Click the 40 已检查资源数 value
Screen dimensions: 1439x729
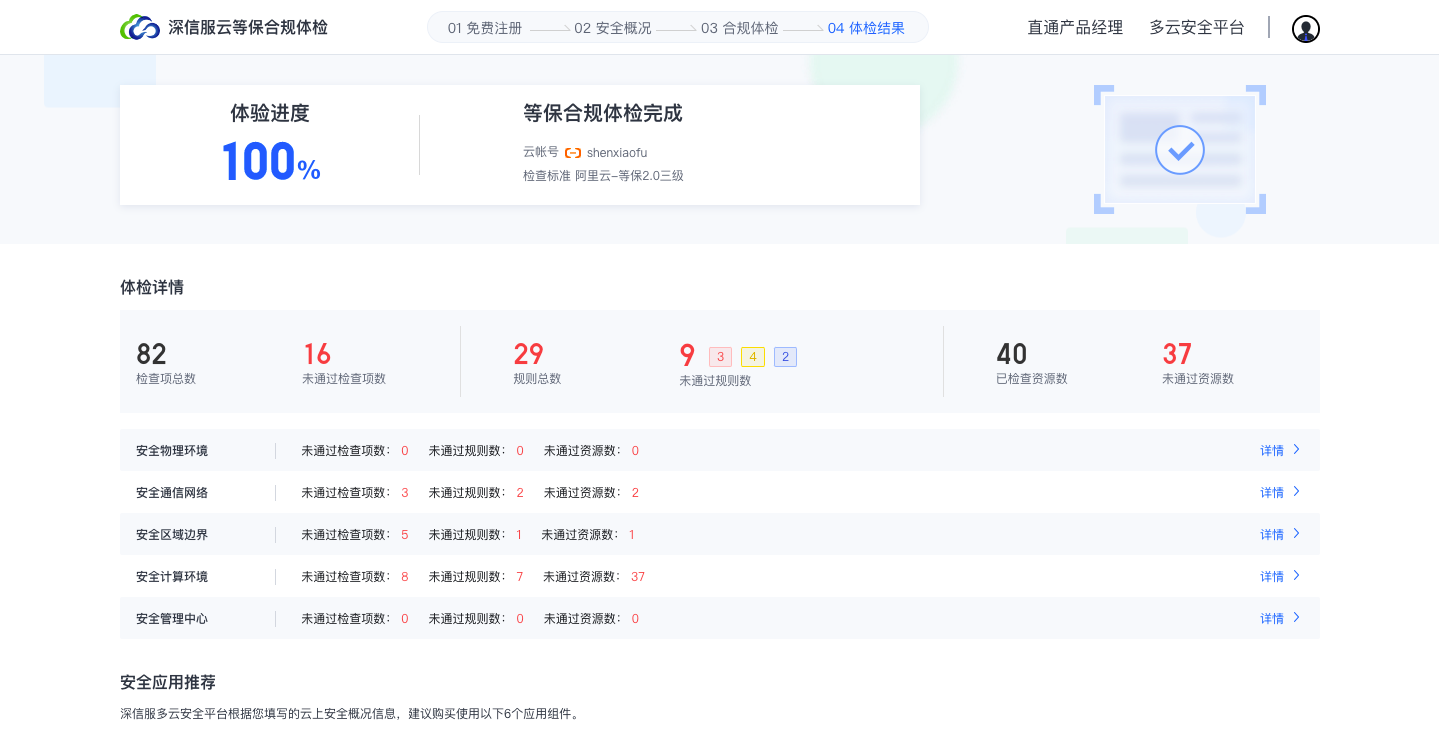pos(1012,354)
